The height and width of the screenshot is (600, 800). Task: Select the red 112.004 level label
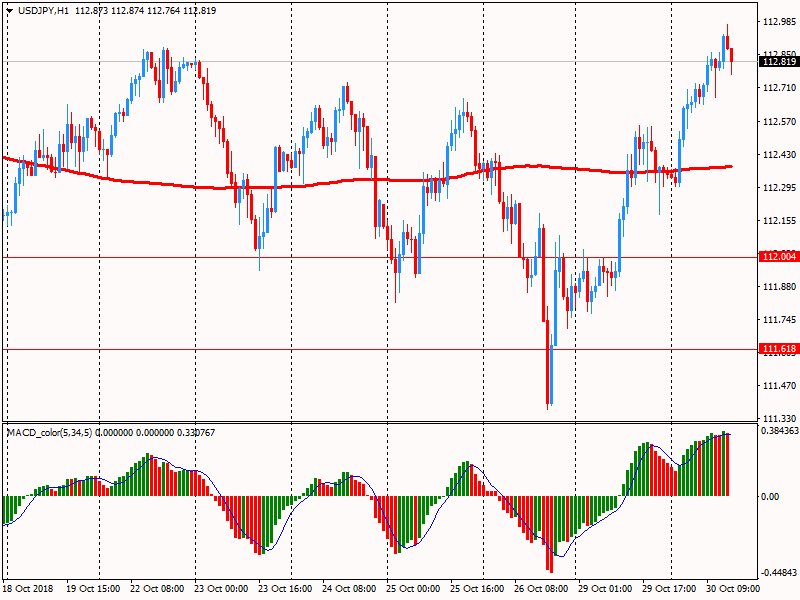[779, 257]
